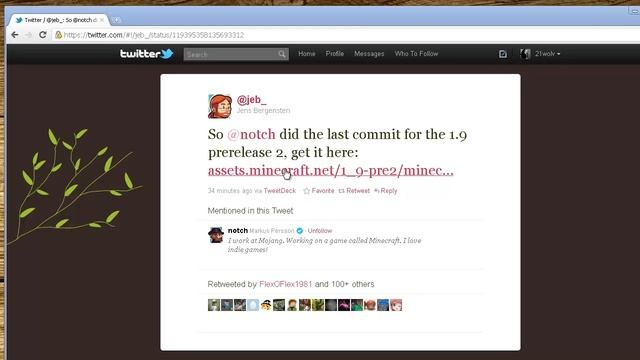Click the first retweeter avatar
Image resolution: width=640 pixels, height=360 pixels.
point(214,305)
